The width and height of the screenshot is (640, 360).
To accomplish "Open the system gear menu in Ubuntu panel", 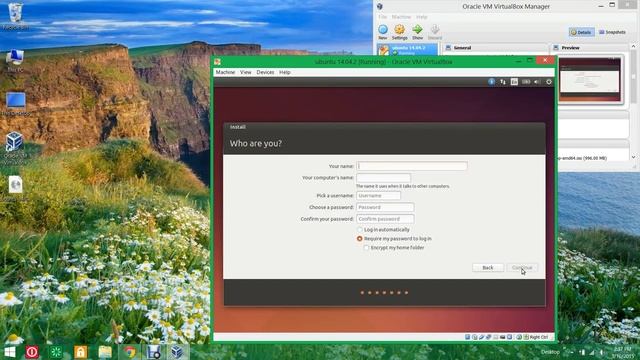I will pos(549,82).
